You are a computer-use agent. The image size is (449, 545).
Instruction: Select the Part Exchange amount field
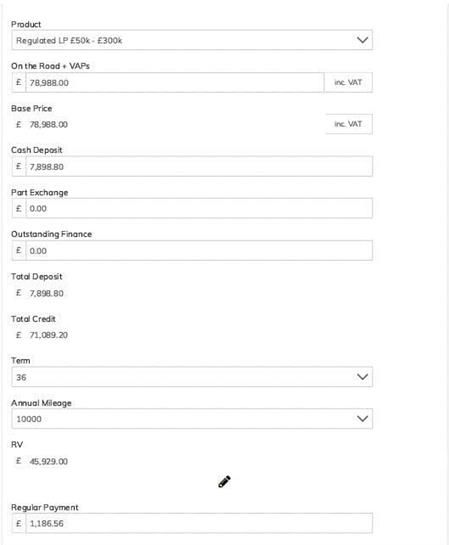(199, 209)
